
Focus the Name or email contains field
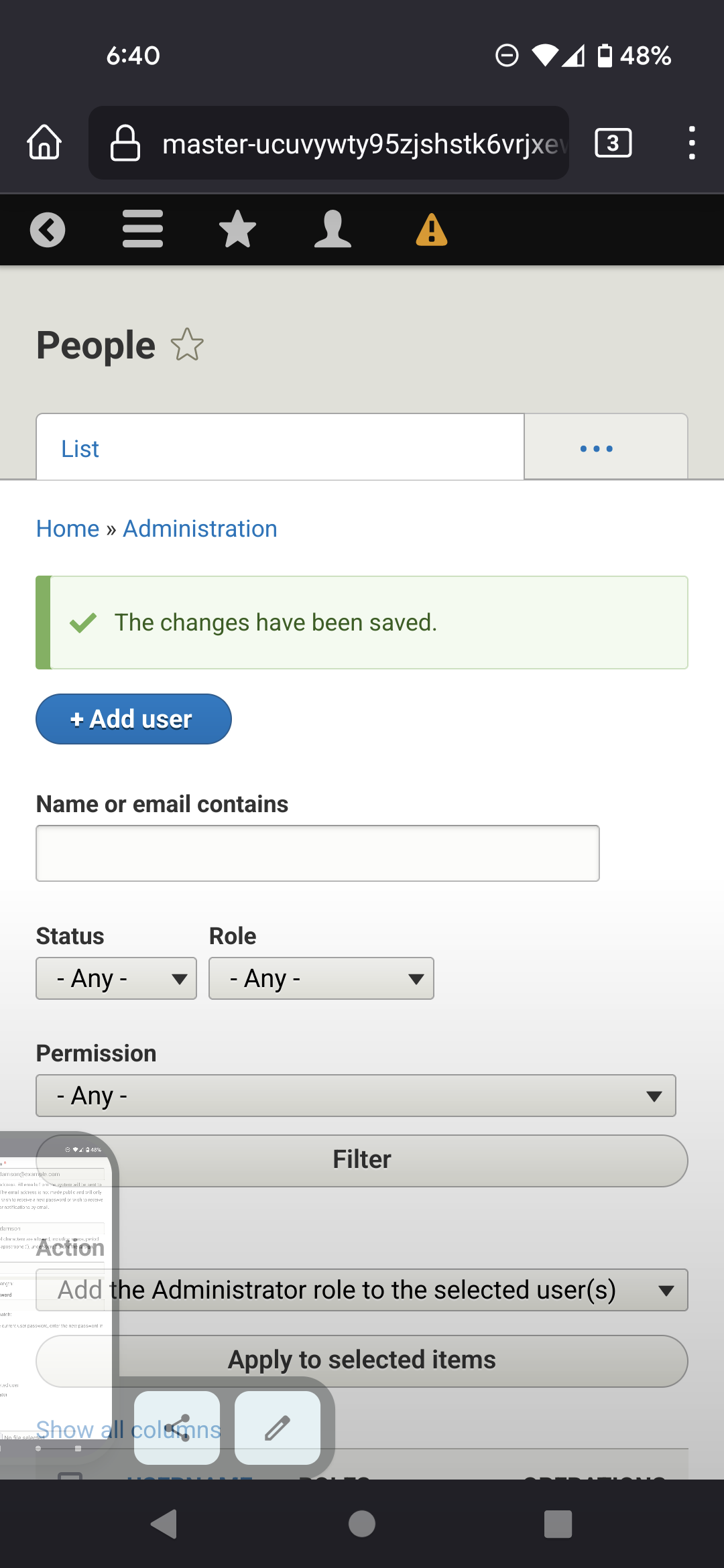click(318, 853)
